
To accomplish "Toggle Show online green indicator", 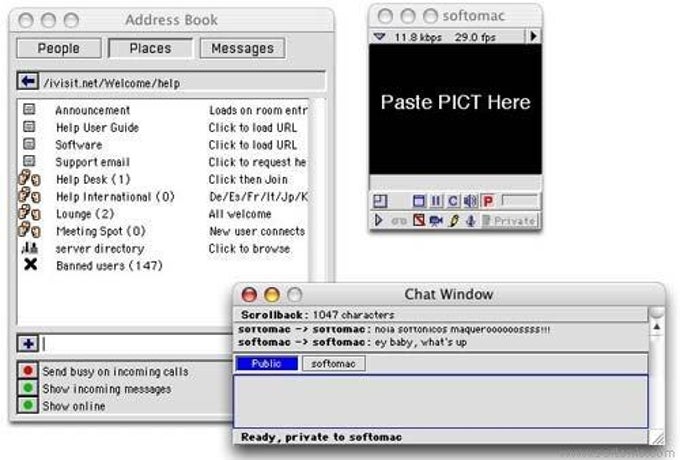I will 28,405.
